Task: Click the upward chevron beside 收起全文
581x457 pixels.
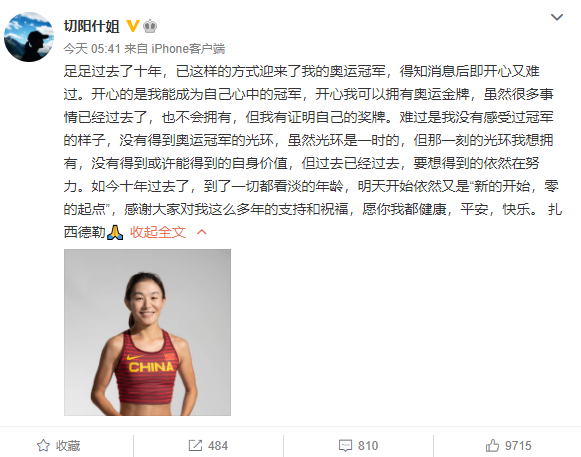Action: coord(202,232)
